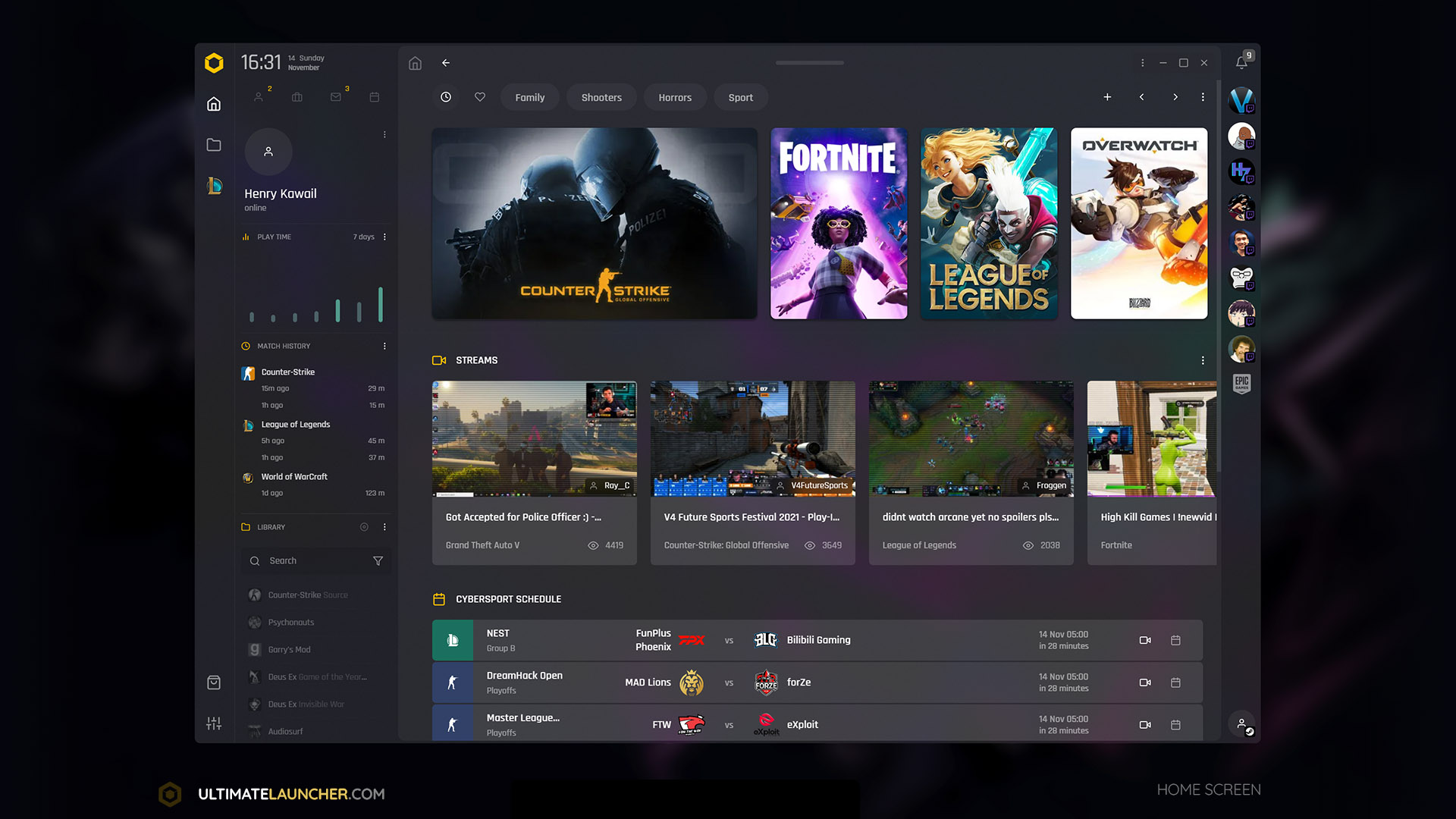Open Psychonauts in library list
Screen dimensions: 1456x819
pos(291,623)
